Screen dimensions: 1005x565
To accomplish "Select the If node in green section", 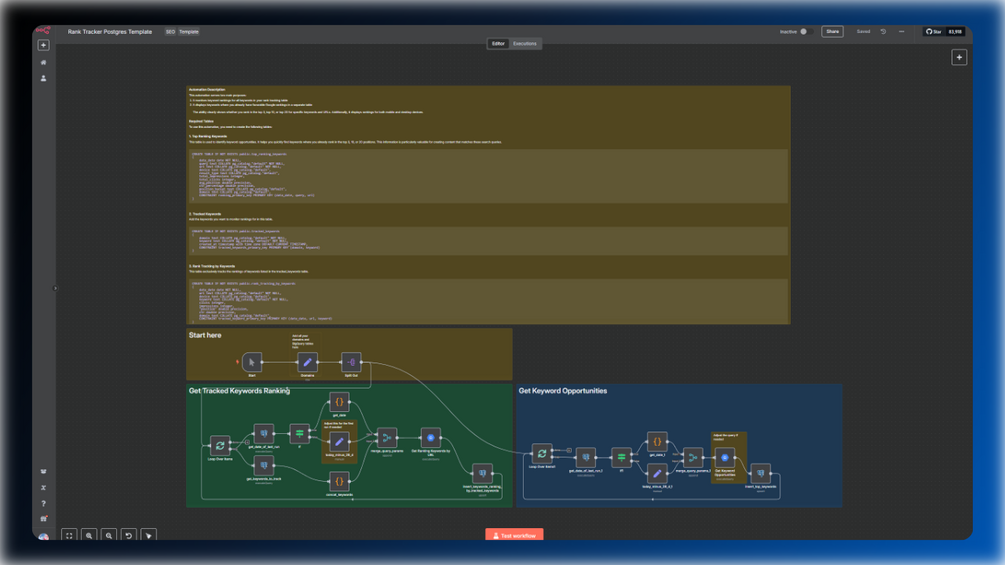I will coord(299,434).
